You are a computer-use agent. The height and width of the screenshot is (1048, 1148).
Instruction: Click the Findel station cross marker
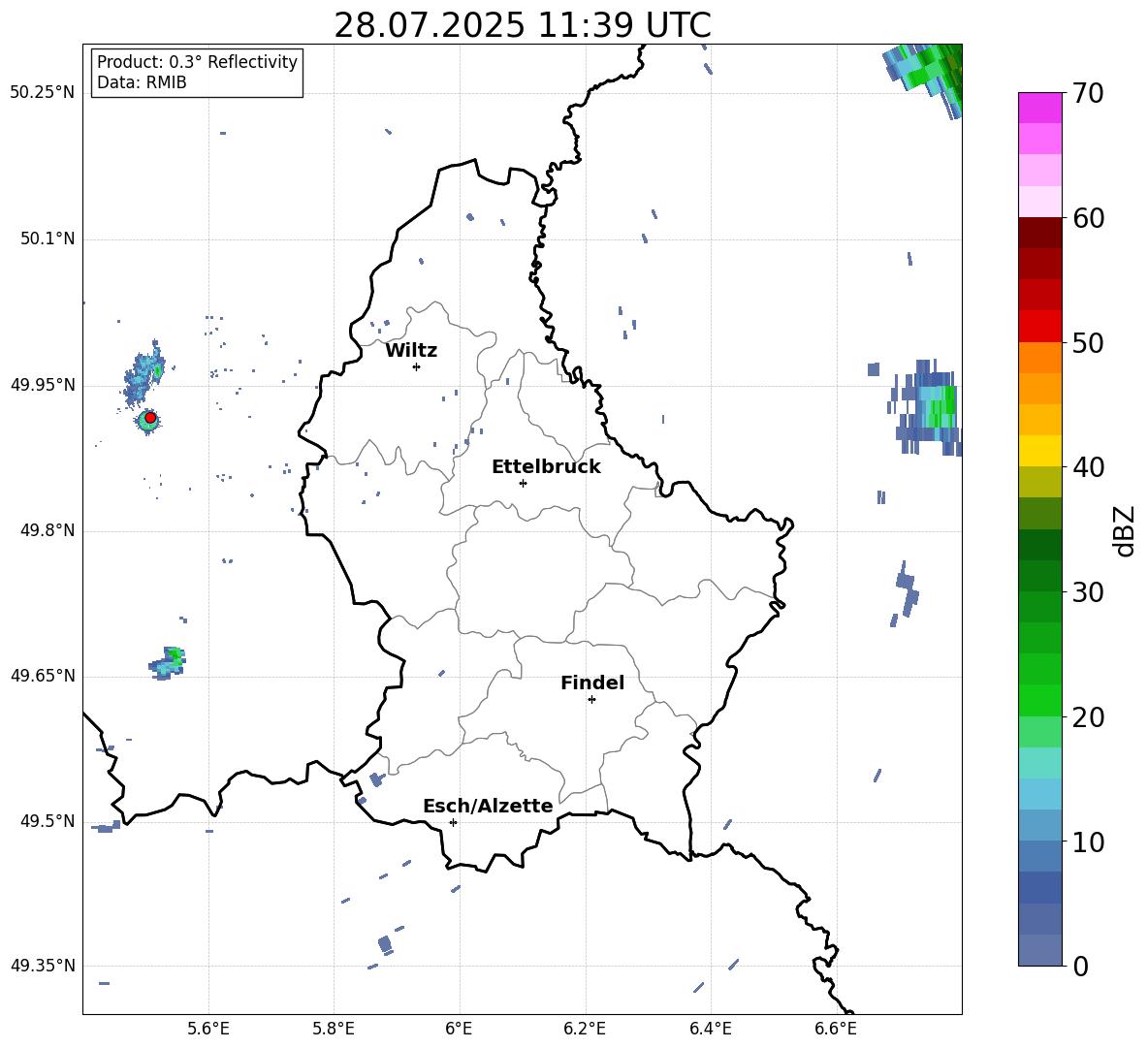[591, 700]
